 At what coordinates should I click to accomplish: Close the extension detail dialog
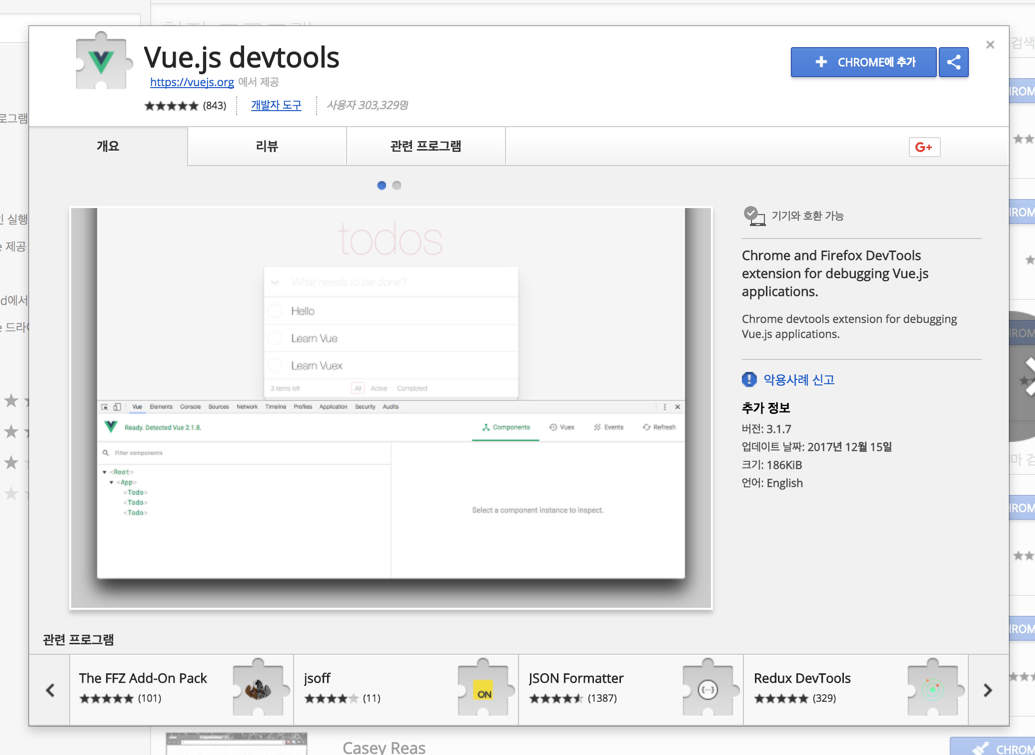[989, 45]
